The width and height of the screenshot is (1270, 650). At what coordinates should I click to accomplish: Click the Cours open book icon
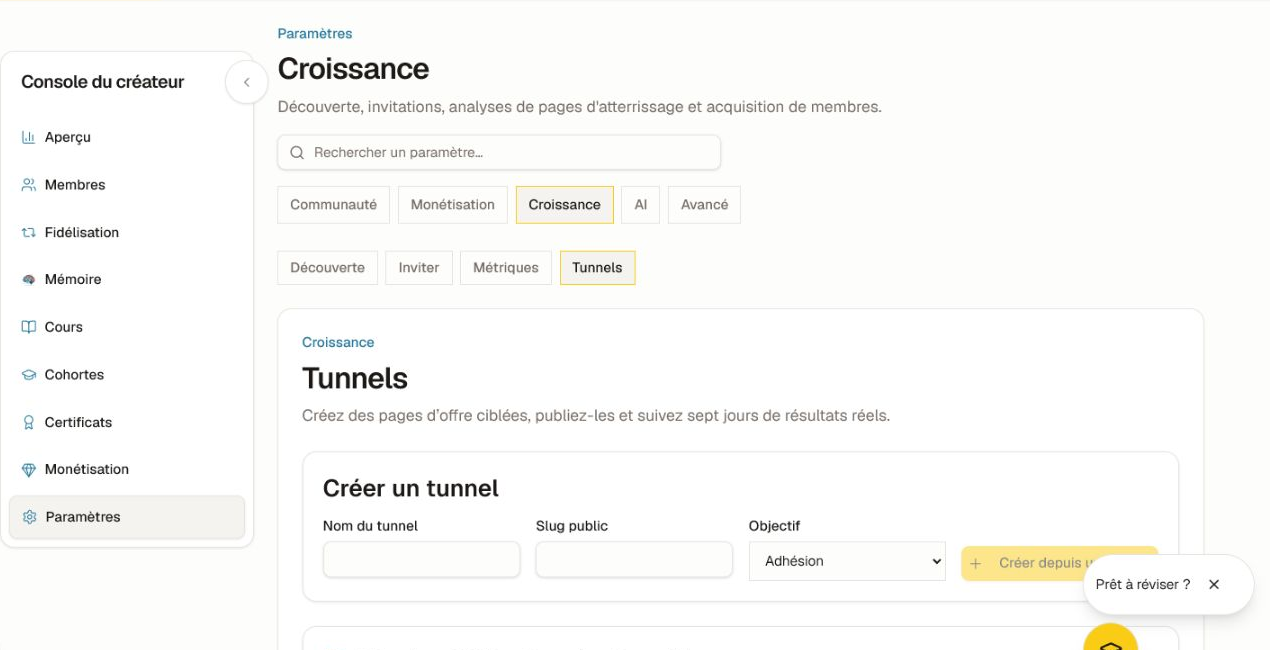click(x=28, y=327)
